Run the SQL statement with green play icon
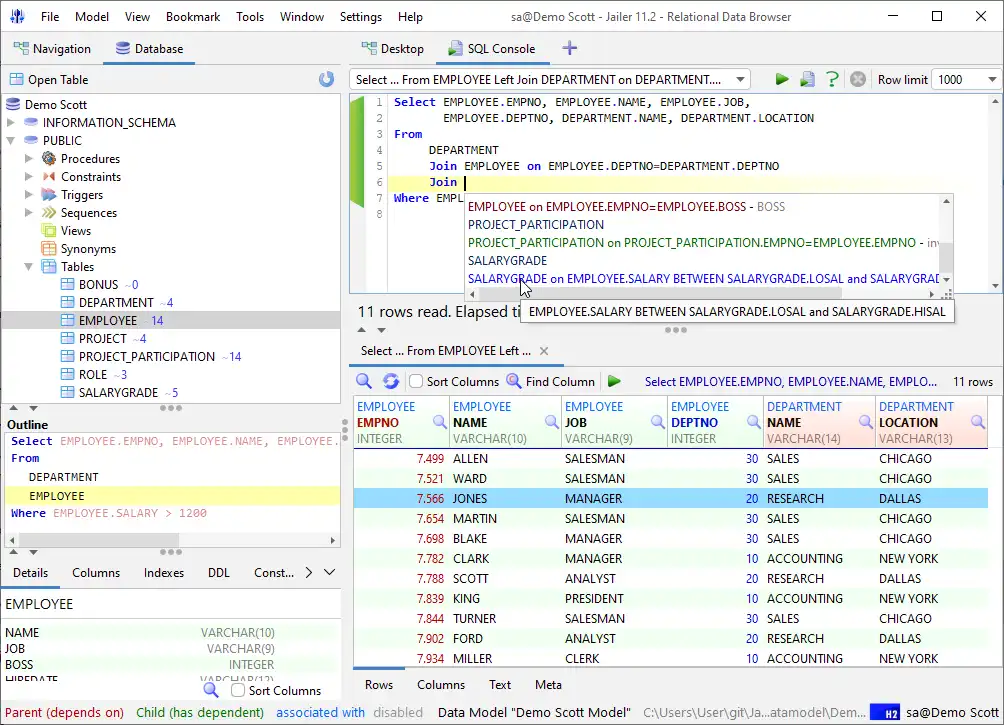The width and height of the screenshot is (1004, 725). pos(782,80)
